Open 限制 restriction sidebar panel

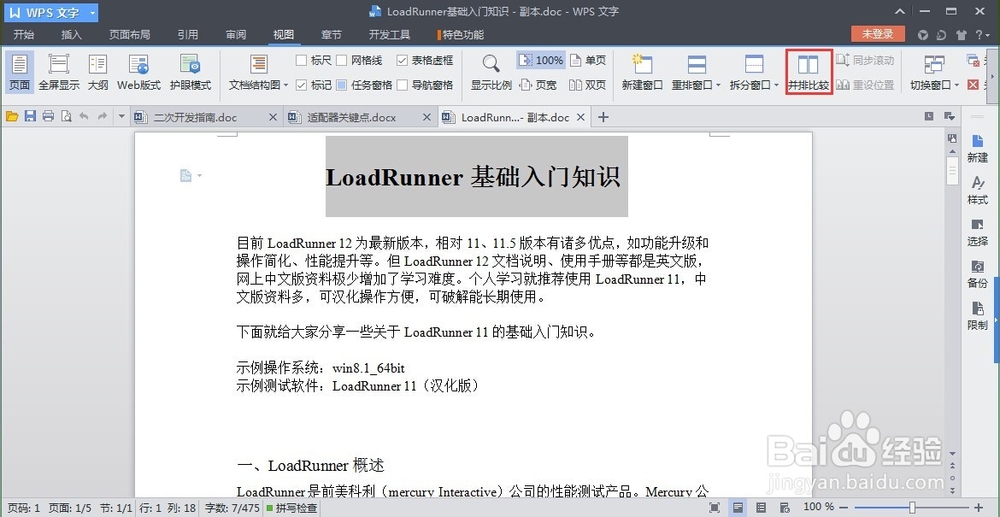tap(977, 316)
